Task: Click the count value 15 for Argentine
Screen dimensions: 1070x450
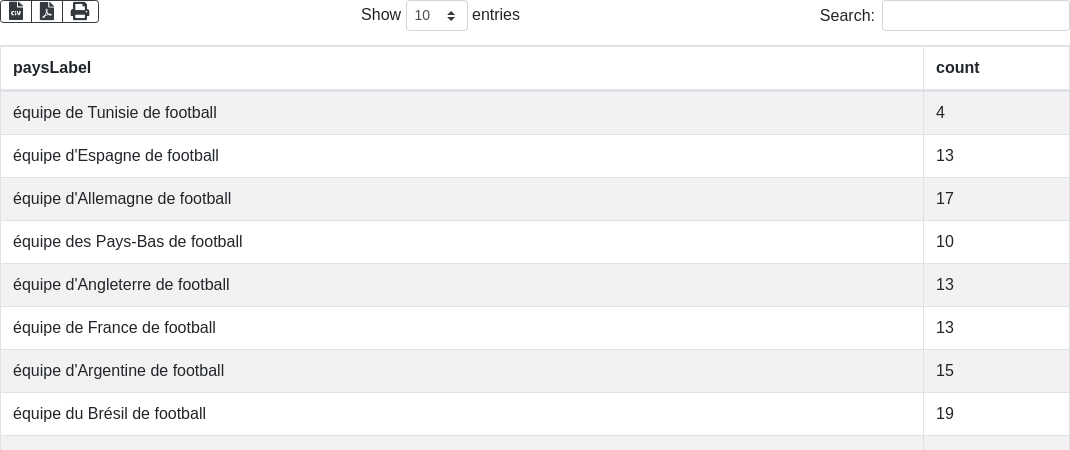Action: coord(945,371)
